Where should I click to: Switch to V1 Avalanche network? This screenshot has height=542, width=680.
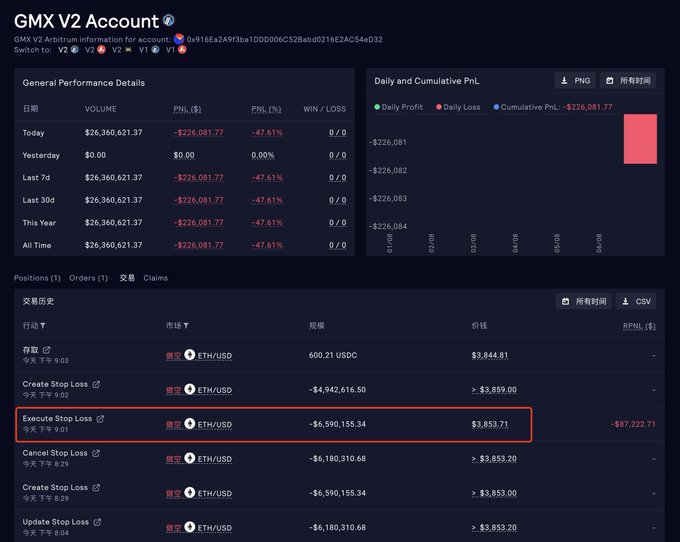[x=176, y=50]
